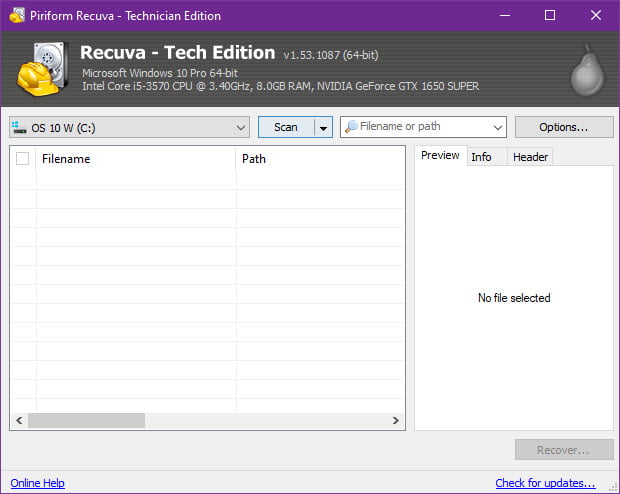Click 'Microsoft Windows 10 Pro 64-bit' text
Image resolution: width=620 pixels, height=494 pixels.
(x=160, y=73)
